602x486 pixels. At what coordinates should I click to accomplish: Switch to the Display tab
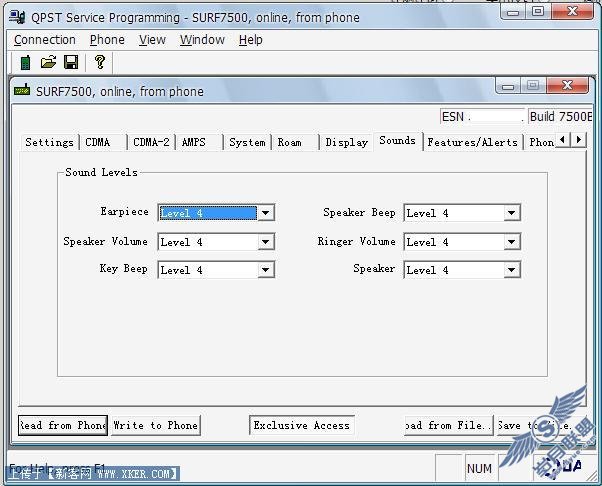(346, 142)
